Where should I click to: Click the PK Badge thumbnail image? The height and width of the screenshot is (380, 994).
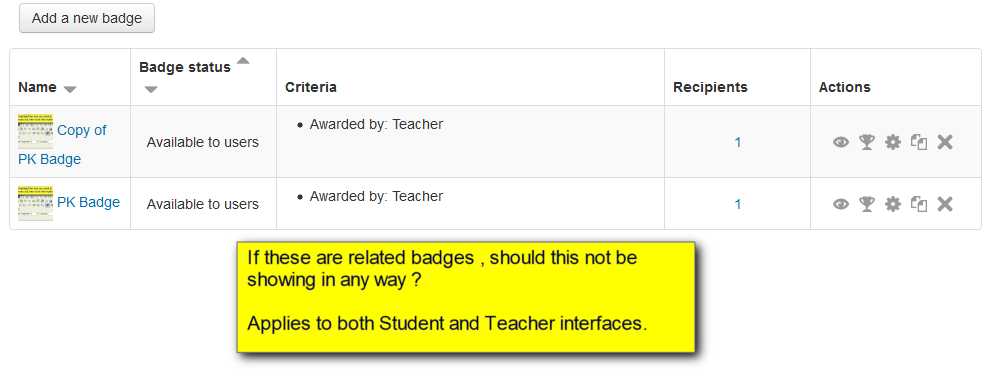(36, 203)
